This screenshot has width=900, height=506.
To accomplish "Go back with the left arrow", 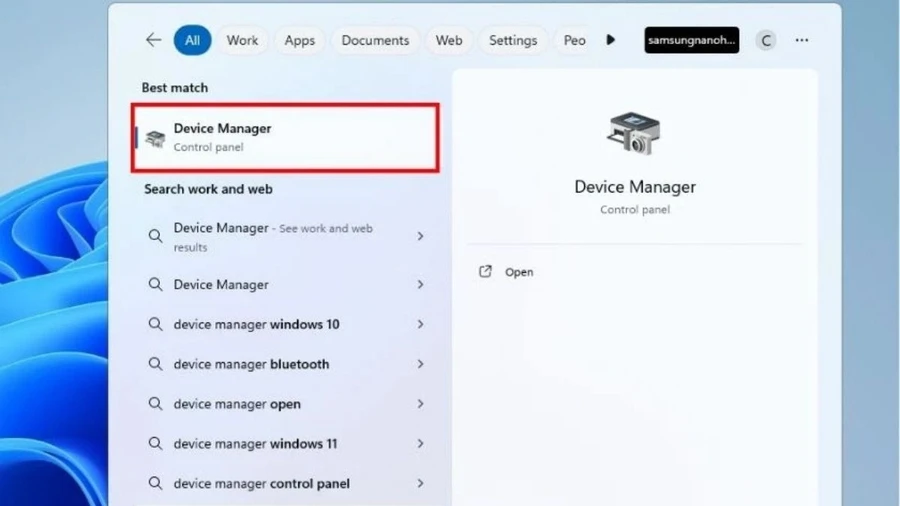I will [x=153, y=40].
